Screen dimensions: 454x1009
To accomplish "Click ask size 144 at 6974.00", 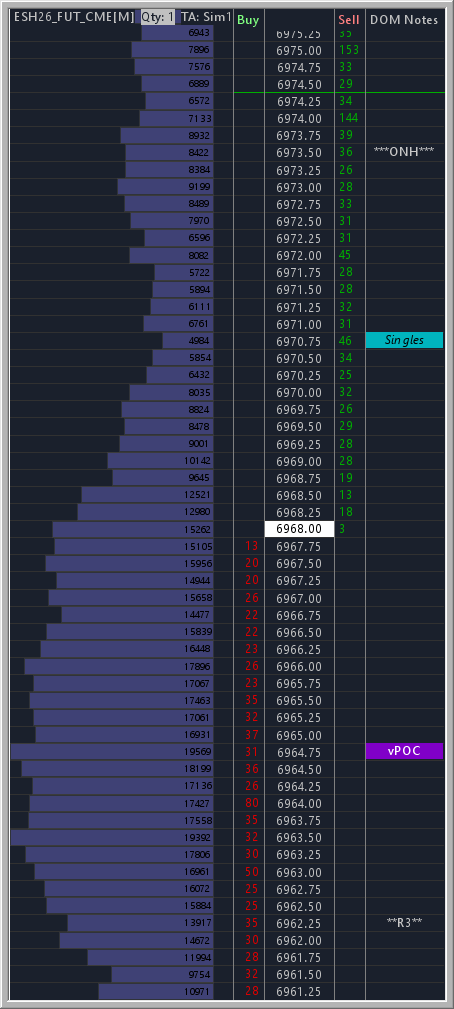I will [x=348, y=118].
